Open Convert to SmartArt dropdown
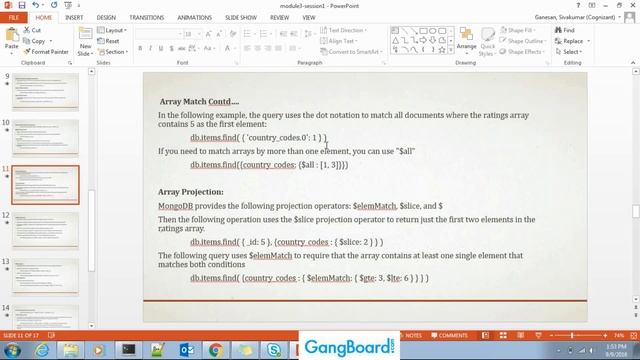 (351, 52)
